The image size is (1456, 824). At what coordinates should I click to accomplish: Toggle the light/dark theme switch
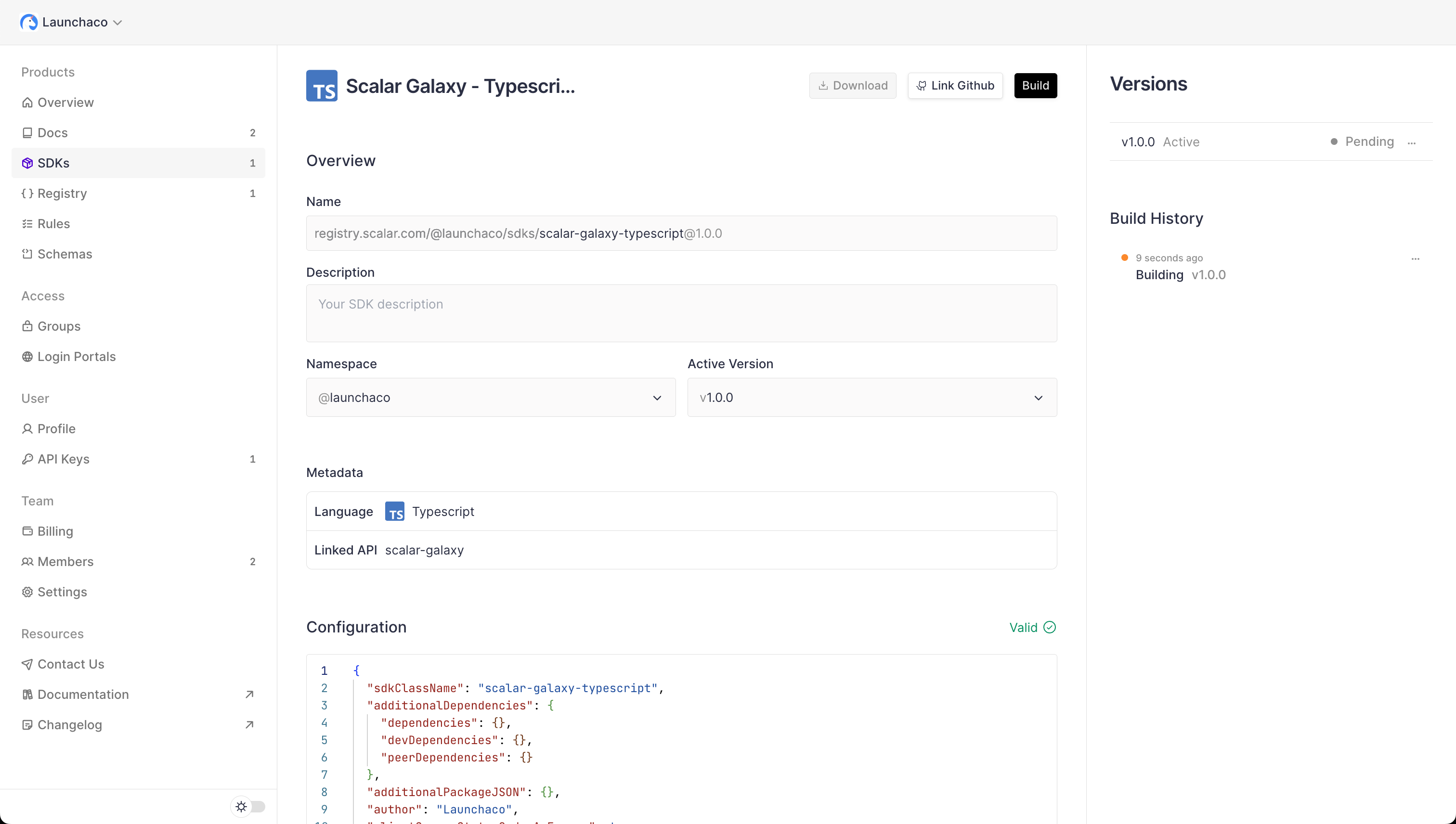pos(248,807)
